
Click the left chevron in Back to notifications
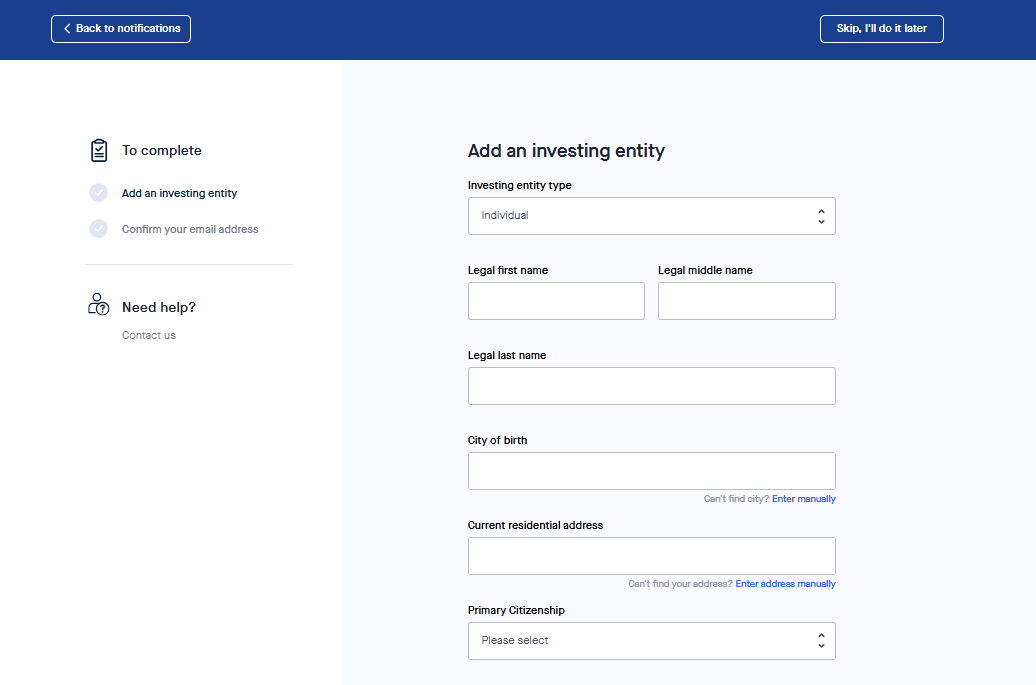[67, 29]
